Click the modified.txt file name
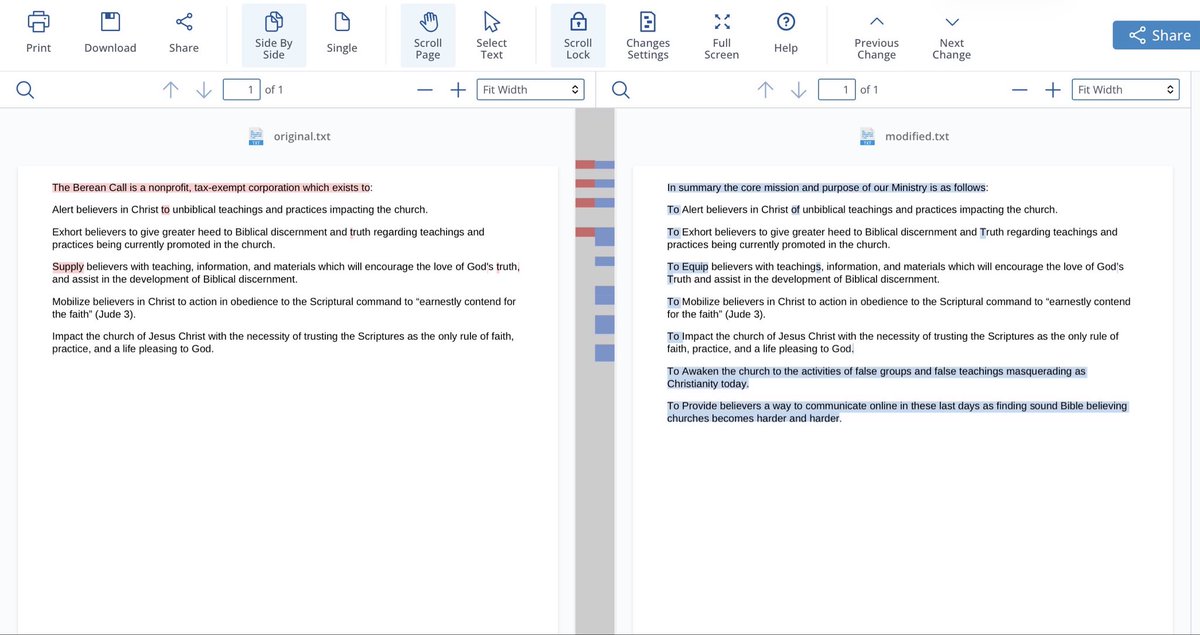This screenshot has height=635, width=1200. pyautogui.click(x=917, y=136)
